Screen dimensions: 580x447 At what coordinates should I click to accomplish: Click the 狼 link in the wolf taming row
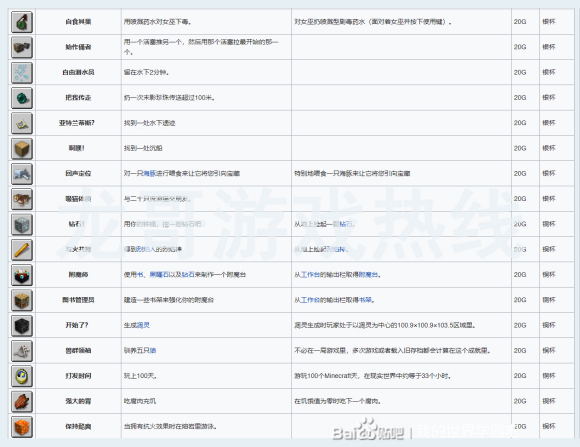[x=153, y=350]
